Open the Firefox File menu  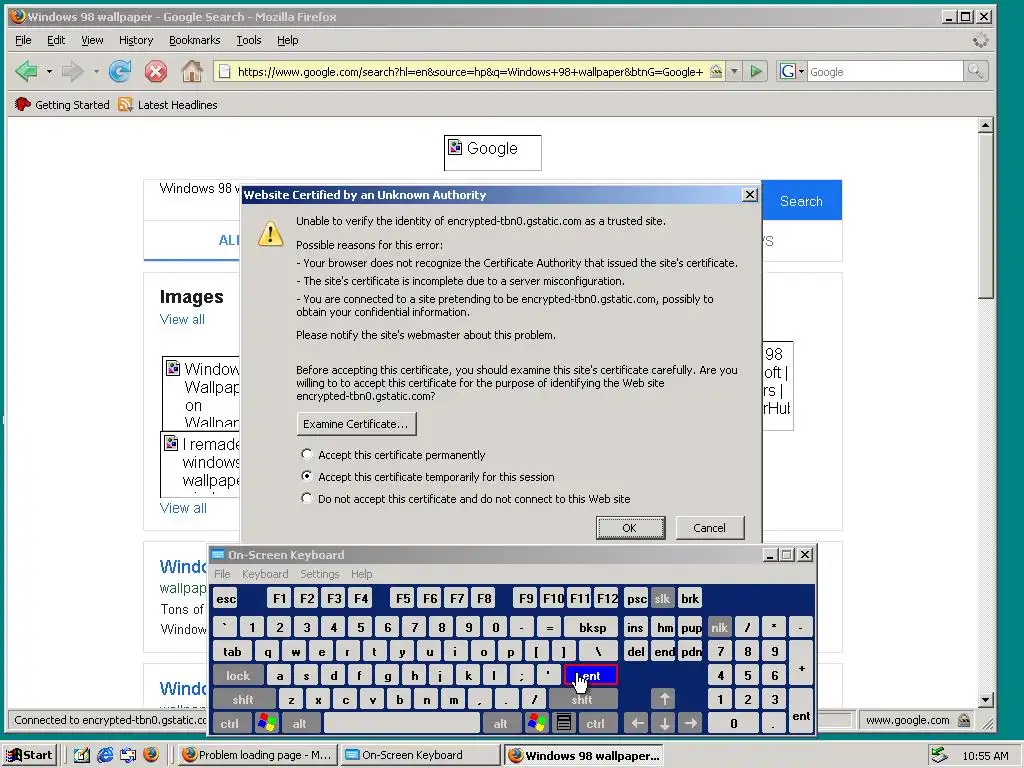click(x=23, y=40)
